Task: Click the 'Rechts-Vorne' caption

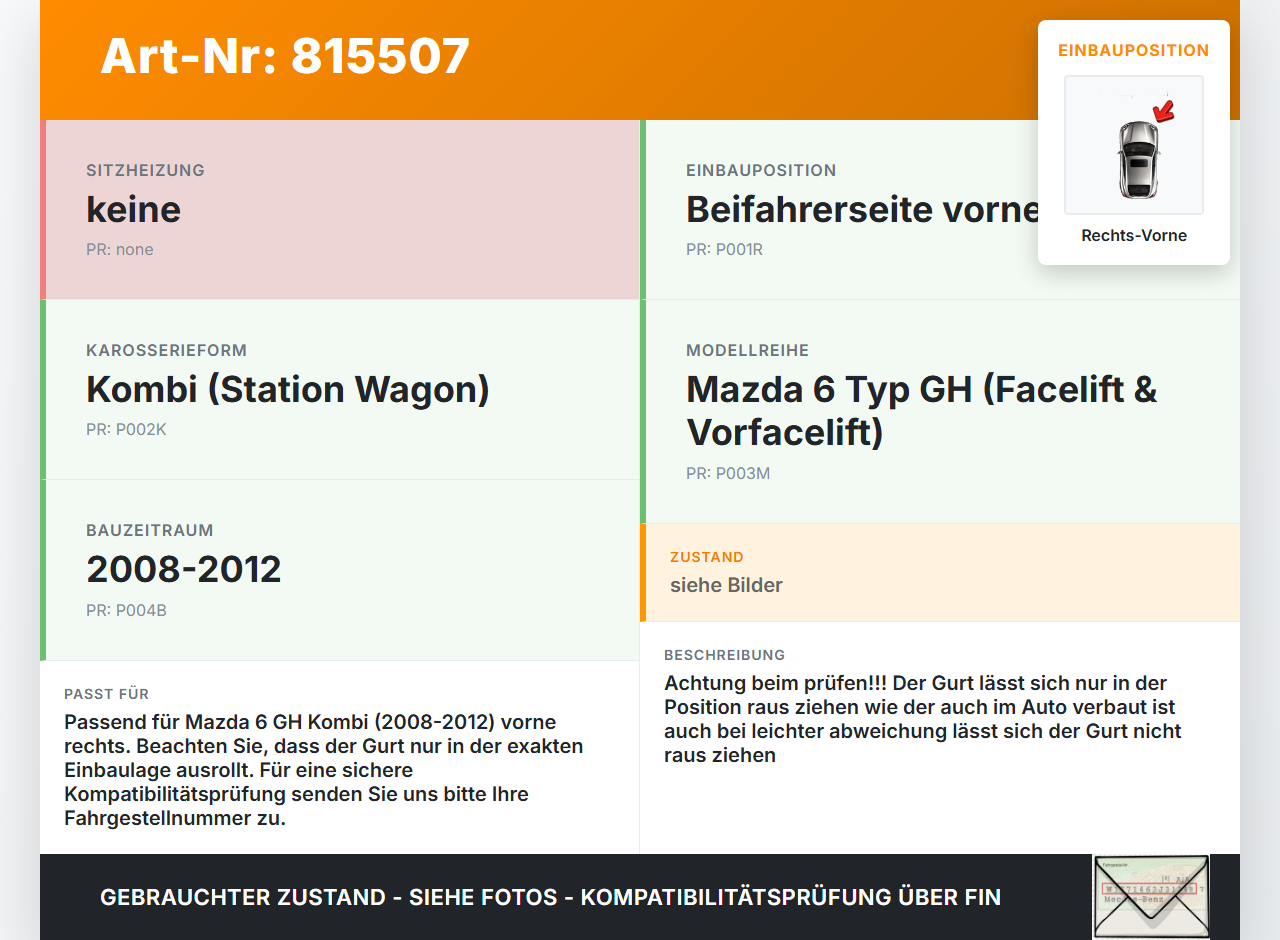Action: (1134, 236)
